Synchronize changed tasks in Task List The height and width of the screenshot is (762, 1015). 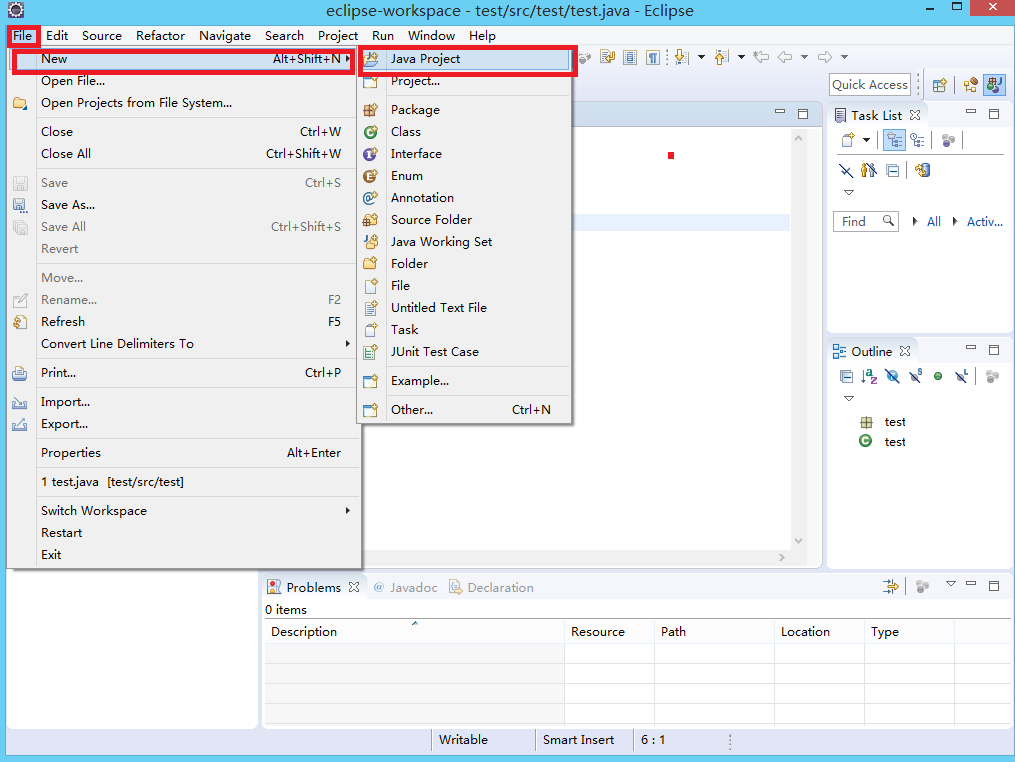[922, 170]
